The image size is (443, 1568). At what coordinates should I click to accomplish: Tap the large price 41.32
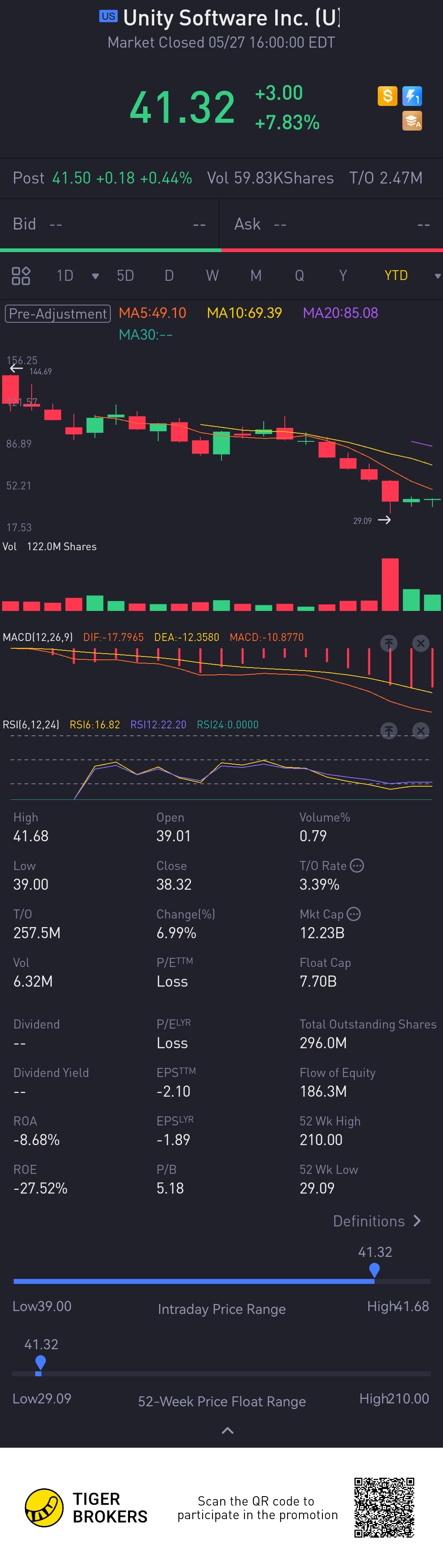point(183,107)
